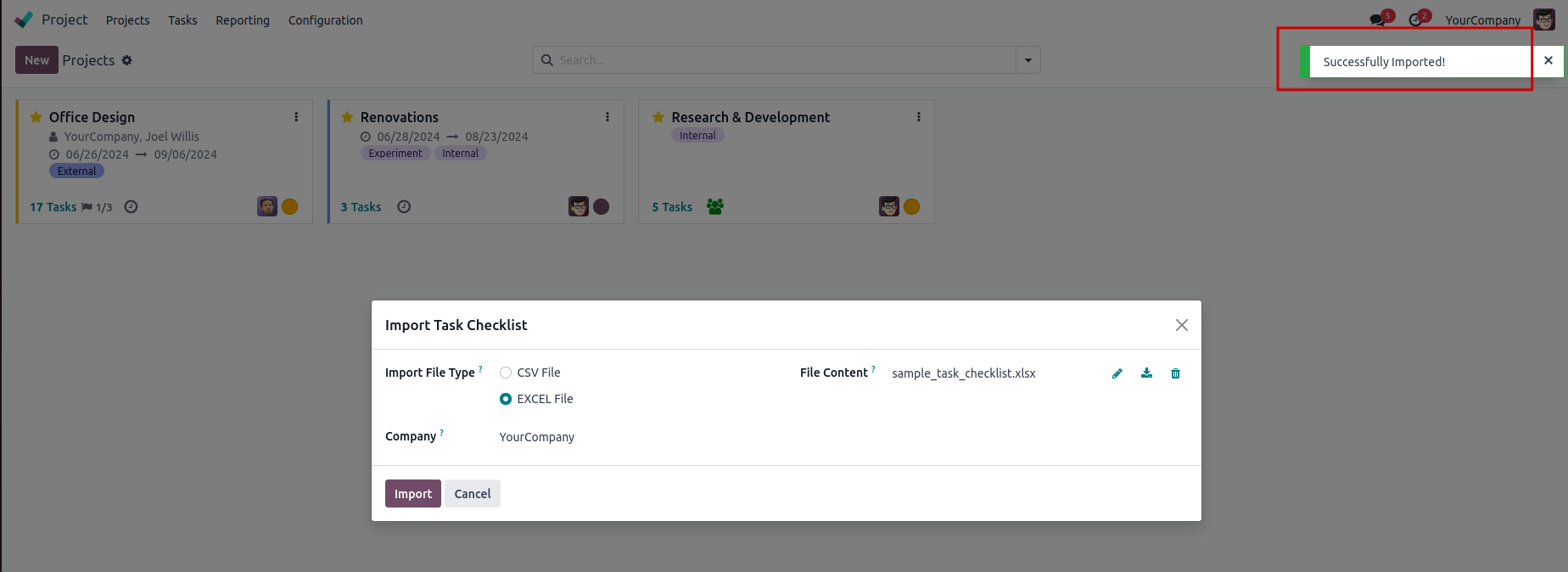Click the clock activity icon on Renovations card
This screenshot has width=1568, height=572.
(x=404, y=207)
